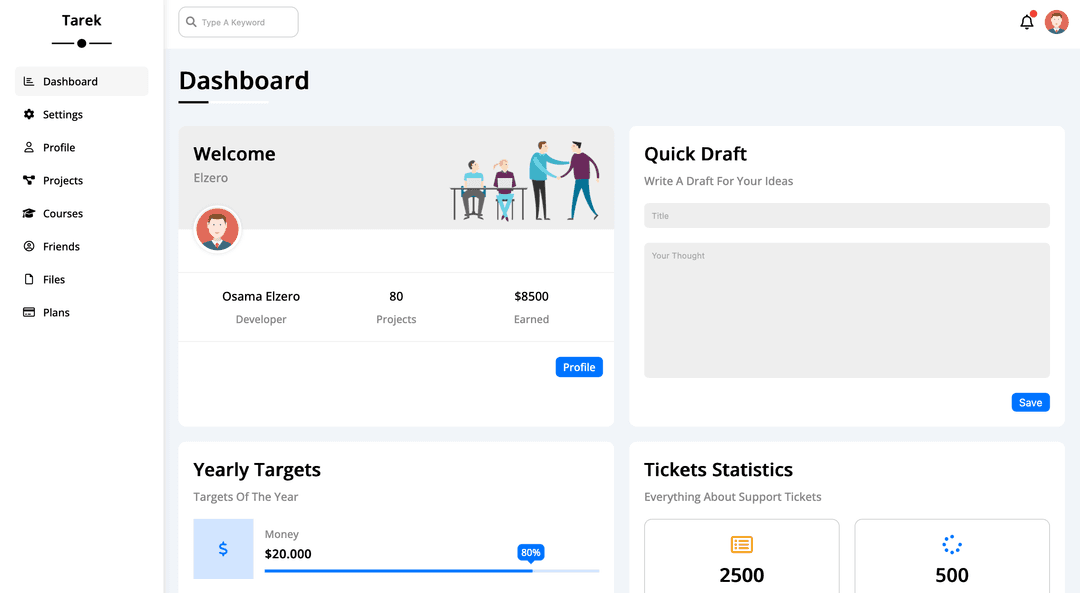The height and width of the screenshot is (593, 1080).
Task: Click the Your Thought text area
Action: coord(847,310)
